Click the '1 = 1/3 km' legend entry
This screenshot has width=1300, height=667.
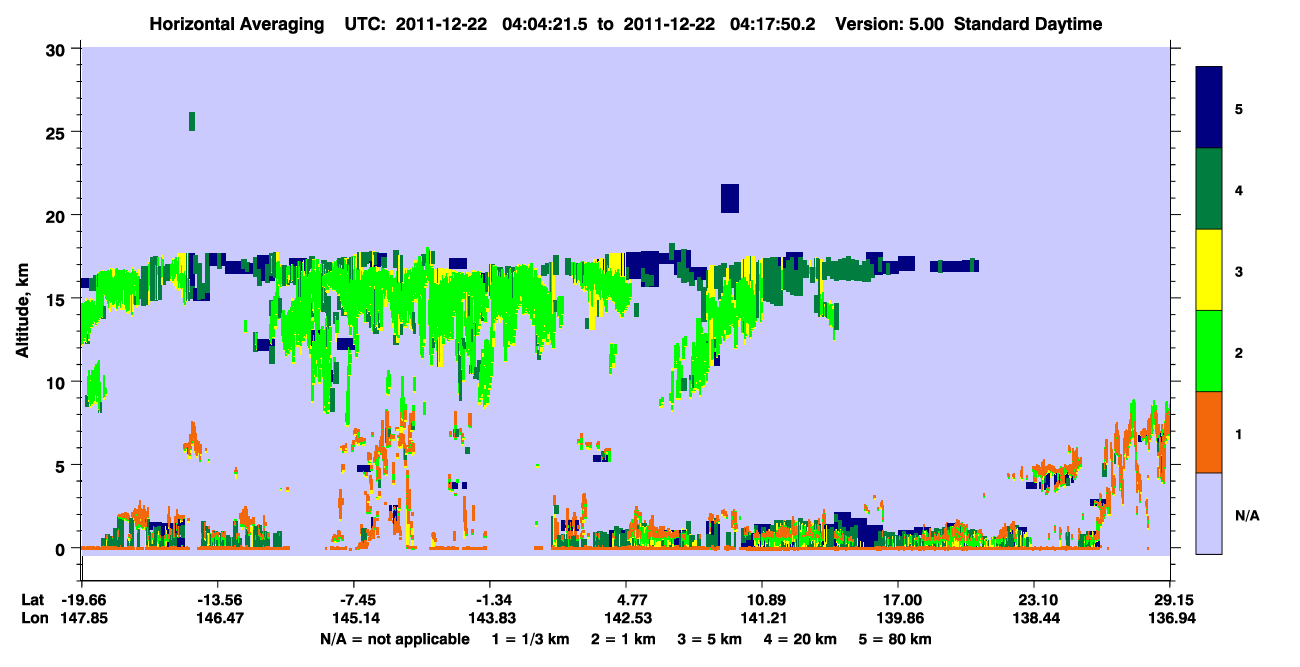pos(530,639)
